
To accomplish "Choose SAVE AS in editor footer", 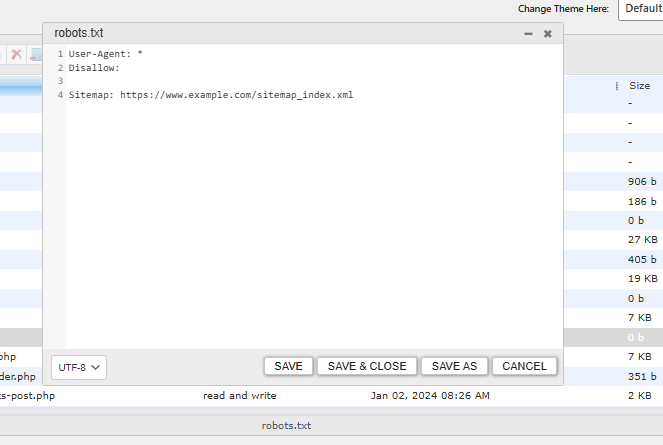I will tap(454, 366).
